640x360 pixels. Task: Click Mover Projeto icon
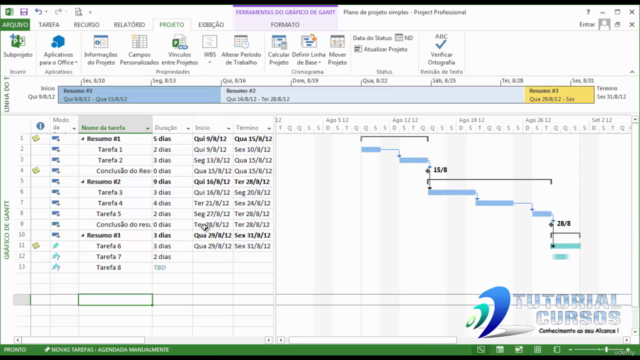337,42
